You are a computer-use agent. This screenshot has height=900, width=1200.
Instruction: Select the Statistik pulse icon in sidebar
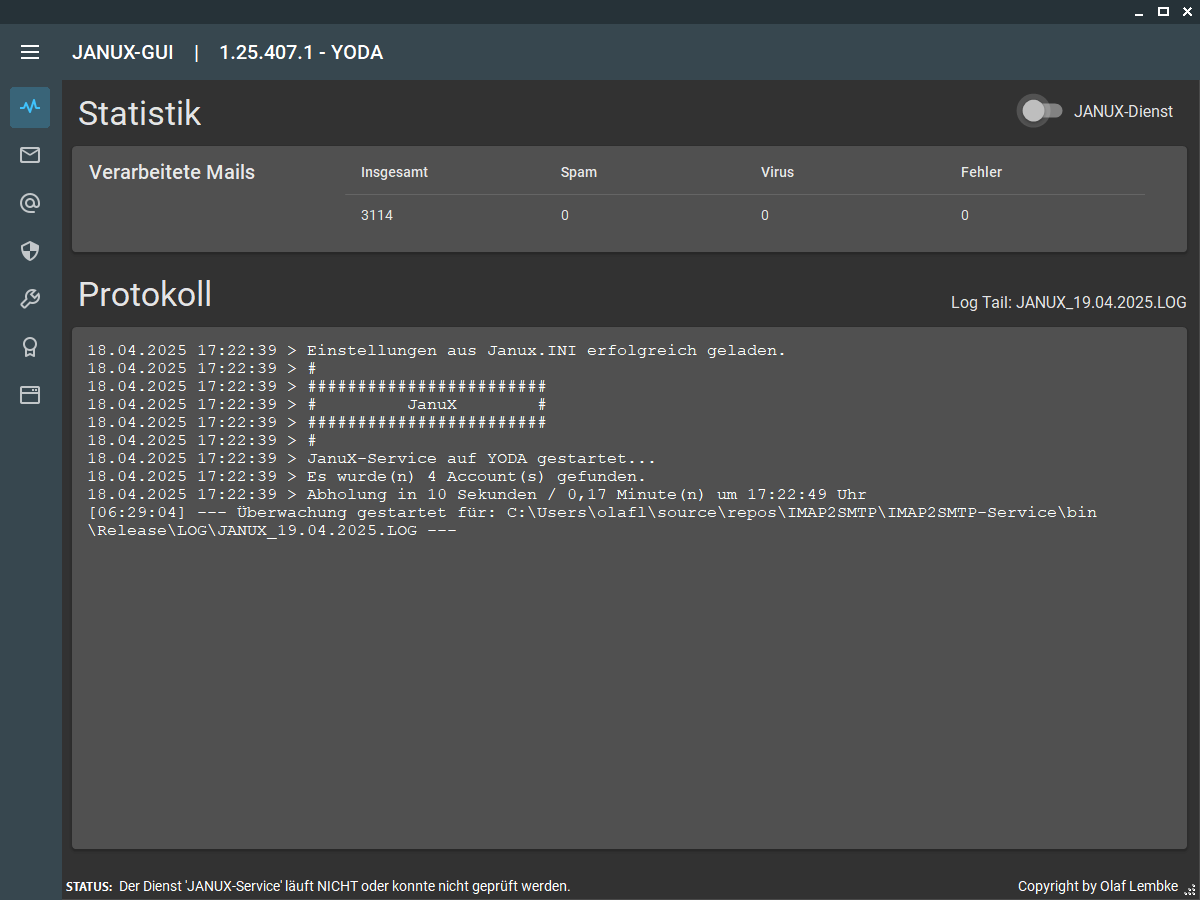[x=30, y=107]
